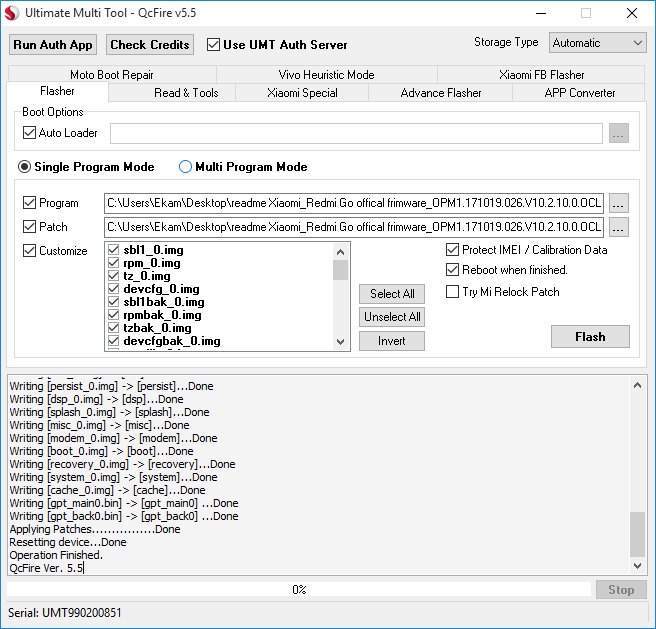This screenshot has width=656, height=629.
Task: Click Unselect All button
Action: [392, 317]
